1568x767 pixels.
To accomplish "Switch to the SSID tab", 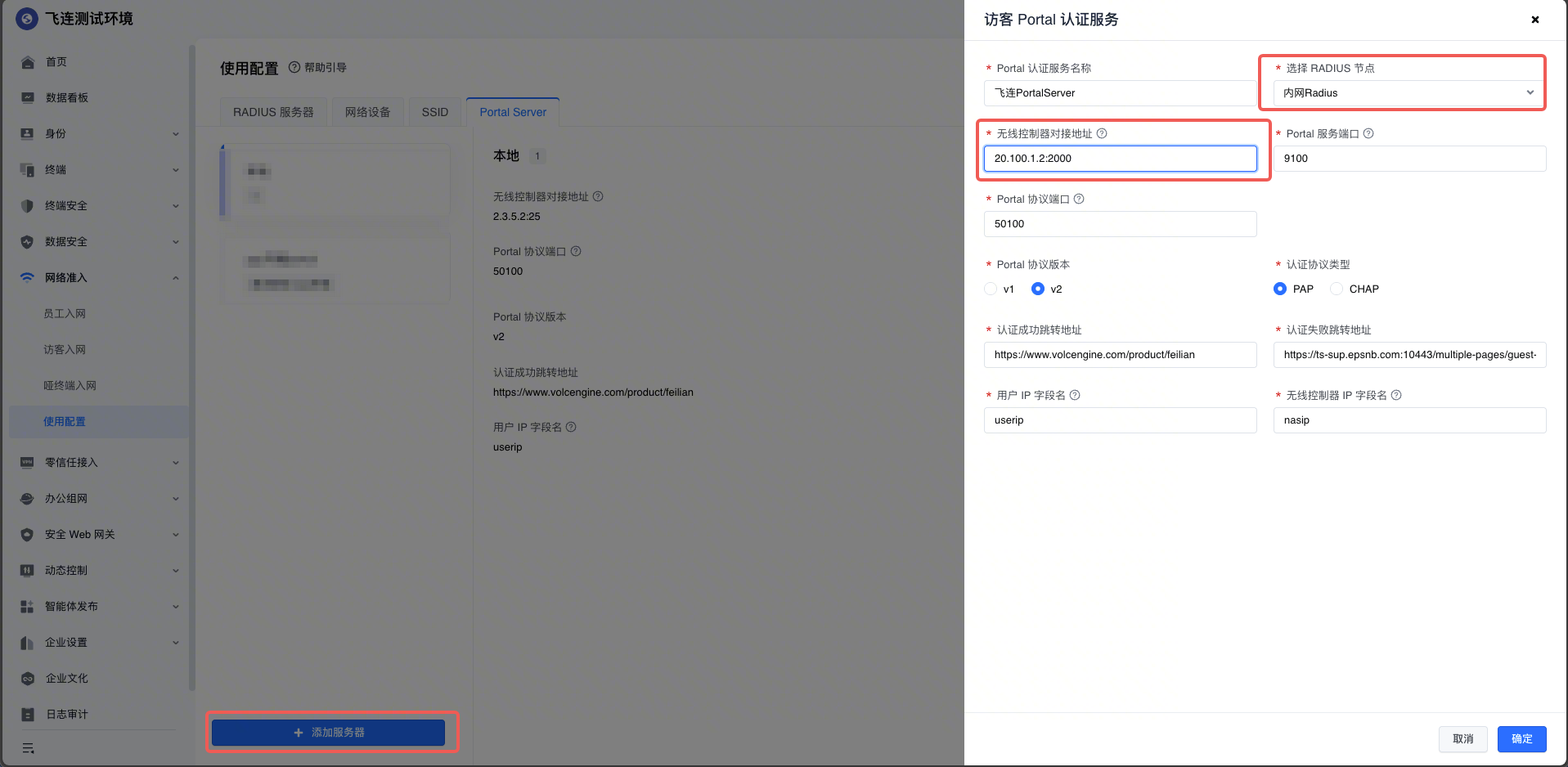I will click(435, 112).
